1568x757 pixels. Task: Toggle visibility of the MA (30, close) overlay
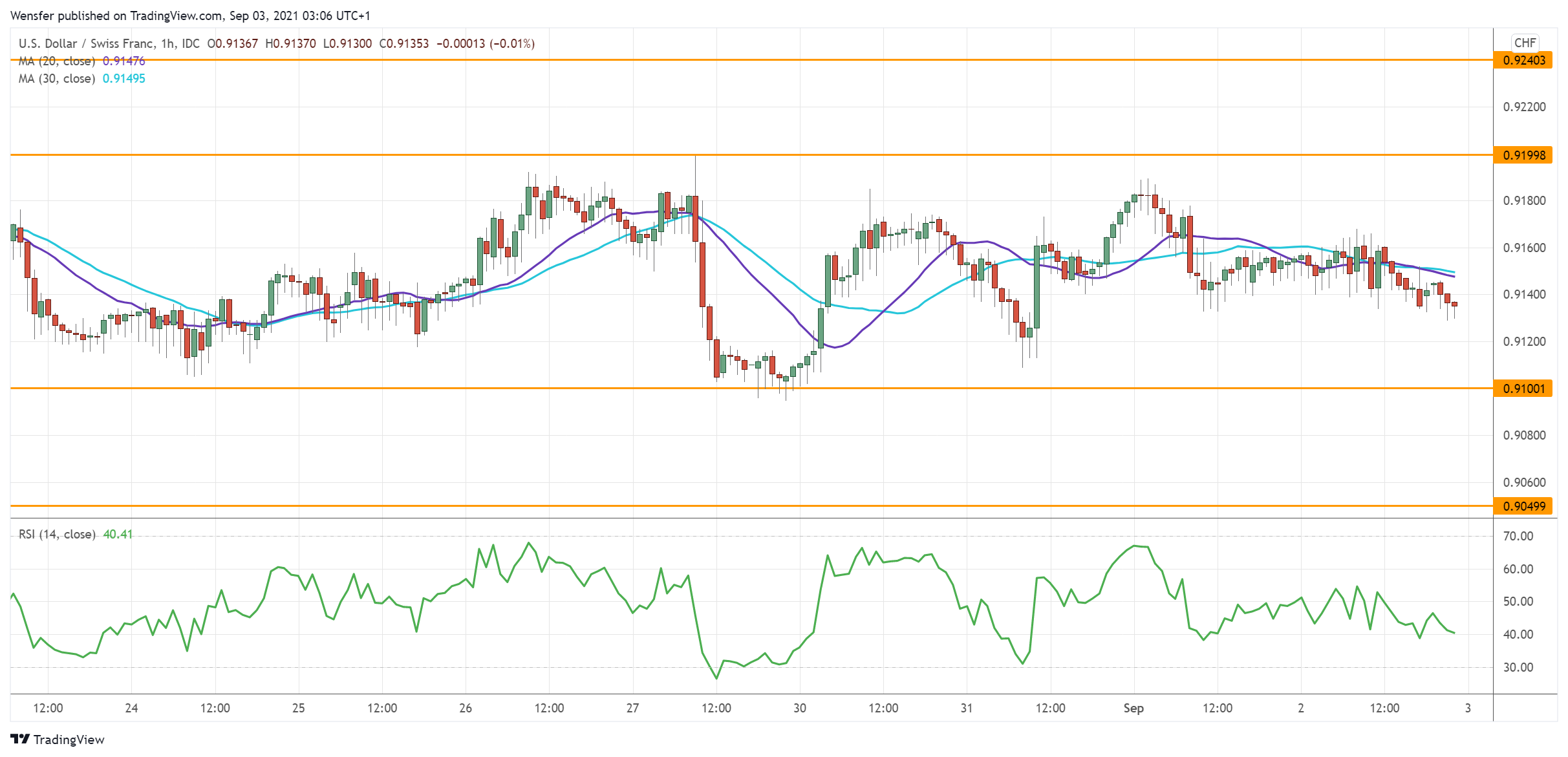pyautogui.click(x=57, y=80)
